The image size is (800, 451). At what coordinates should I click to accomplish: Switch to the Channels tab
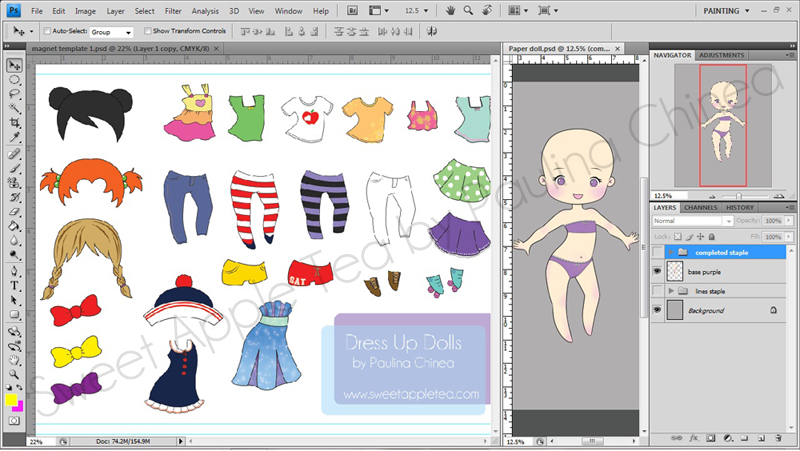click(x=700, y=208)
